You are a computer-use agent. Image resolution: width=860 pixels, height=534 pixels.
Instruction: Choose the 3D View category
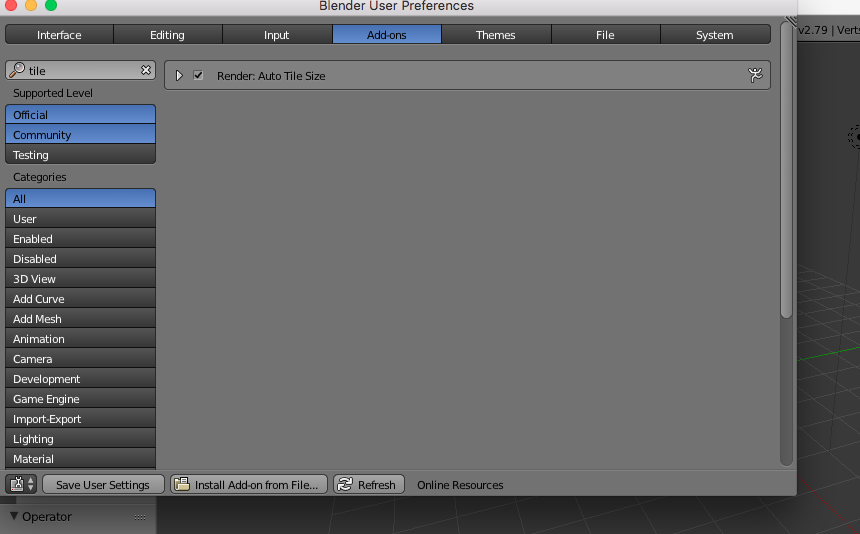tap(81, 279)
